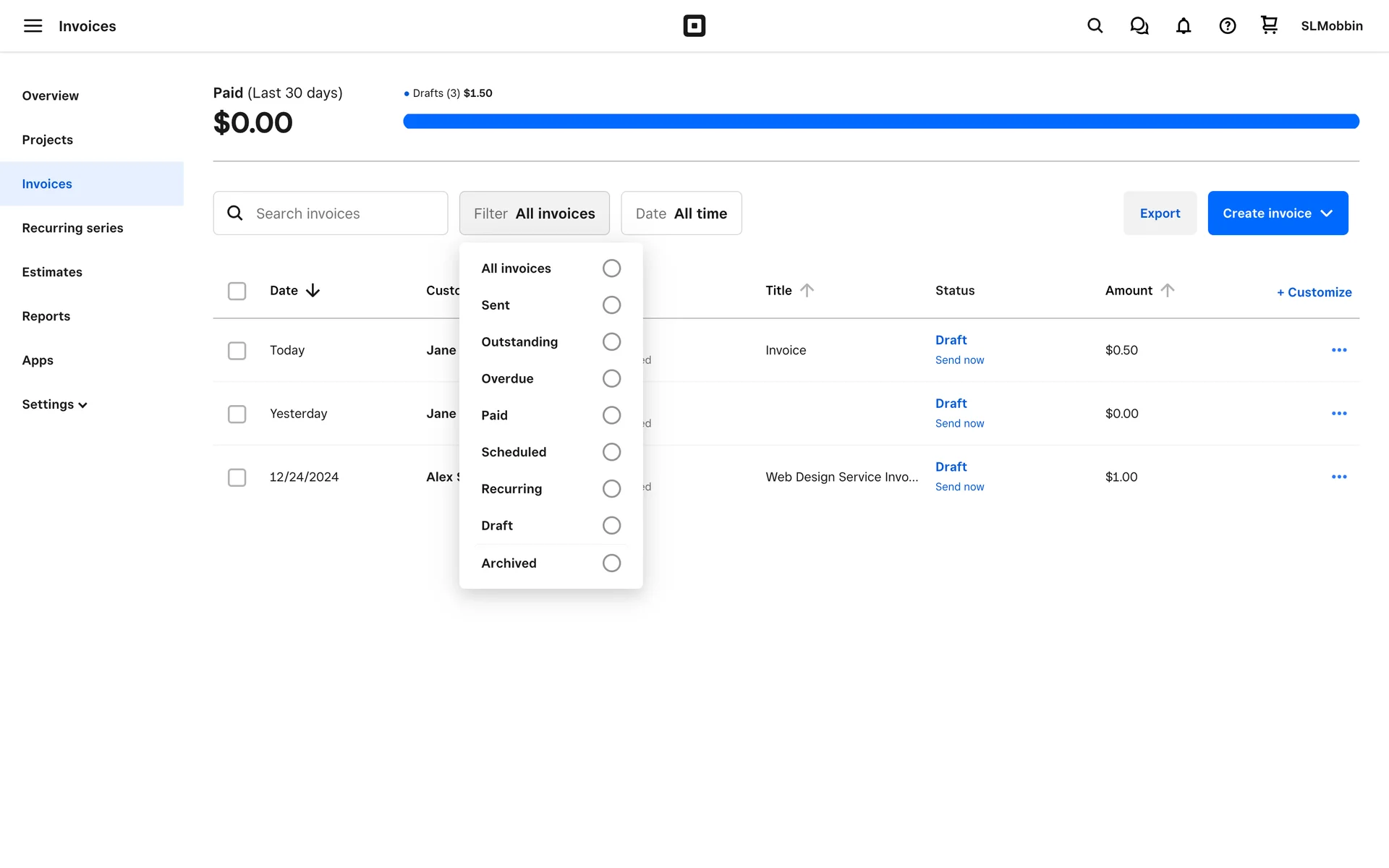This screenshot has width=1389, height=868.
Task: Open the messages chat icon
Action: [1139, 26]
